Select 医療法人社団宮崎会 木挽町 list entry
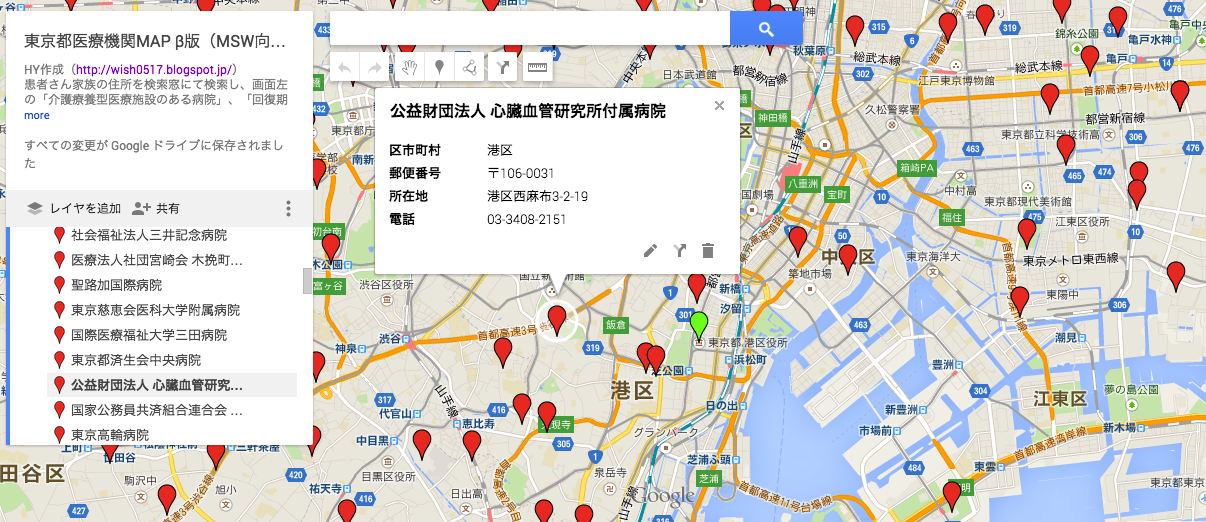The width and height of the screenshot is (1206, 522). click(157, 260)
